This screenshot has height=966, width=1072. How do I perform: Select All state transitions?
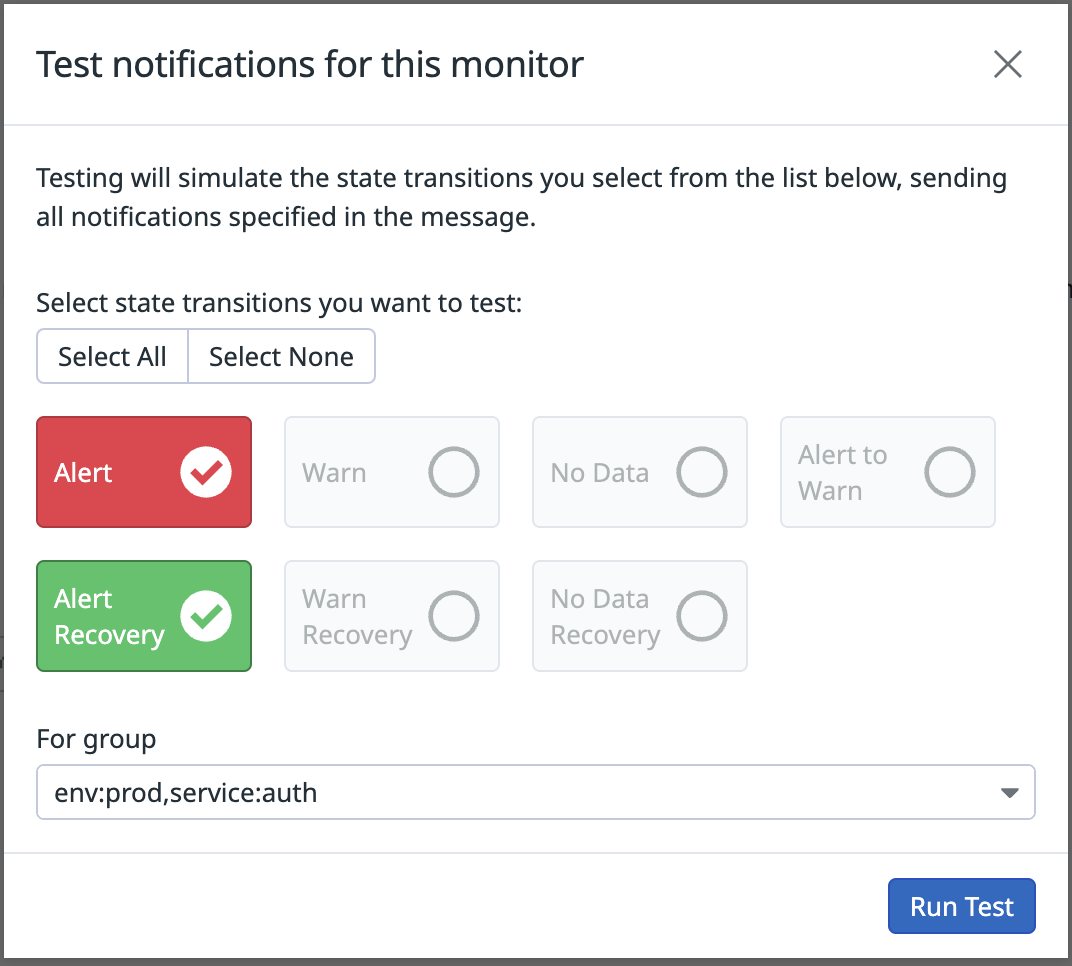point(111,356)
